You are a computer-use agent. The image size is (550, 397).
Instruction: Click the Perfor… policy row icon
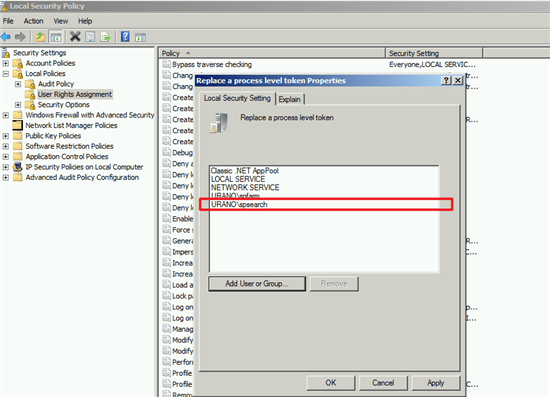[x=167, y=362]
